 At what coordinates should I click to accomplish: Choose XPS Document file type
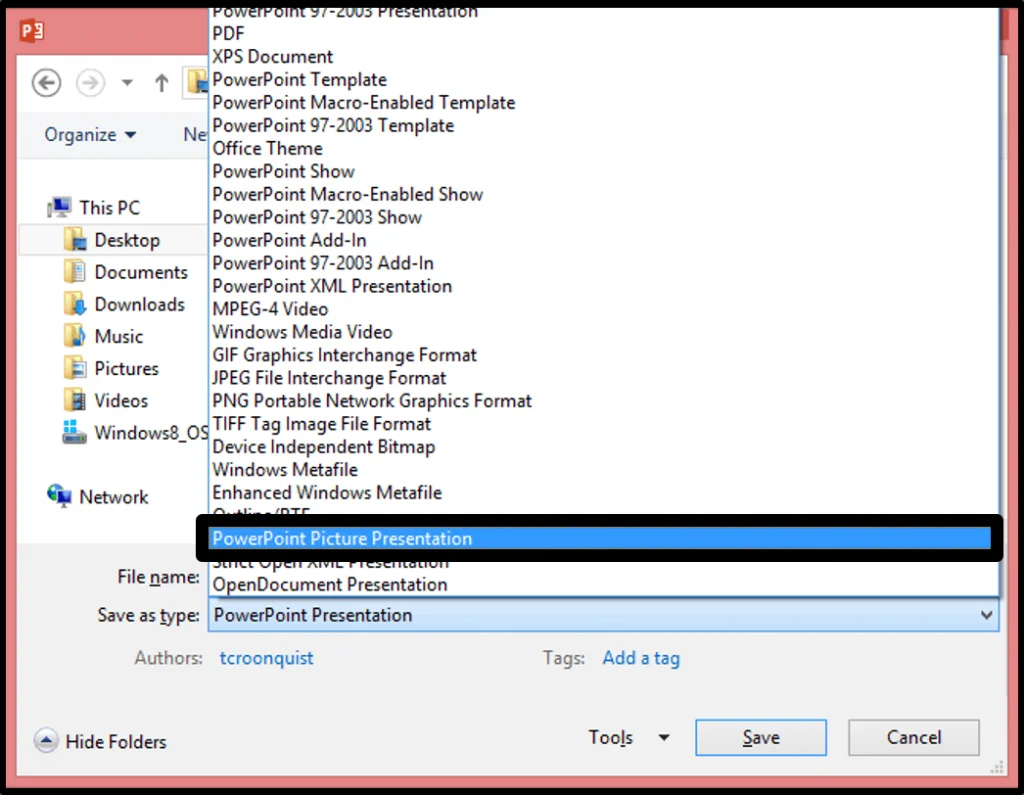603,56
